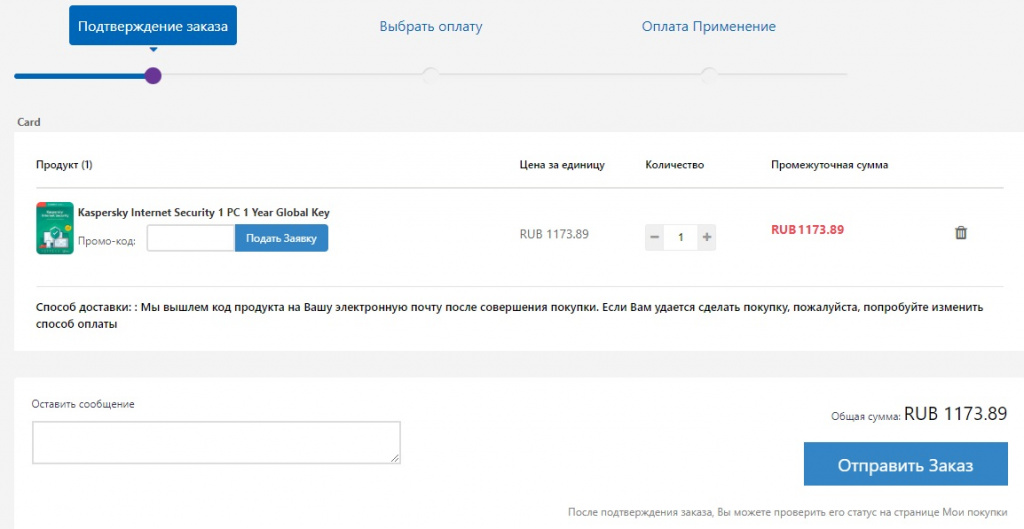Click the quantity number field
Screen dimensions: 1024x529
point(681,237)
